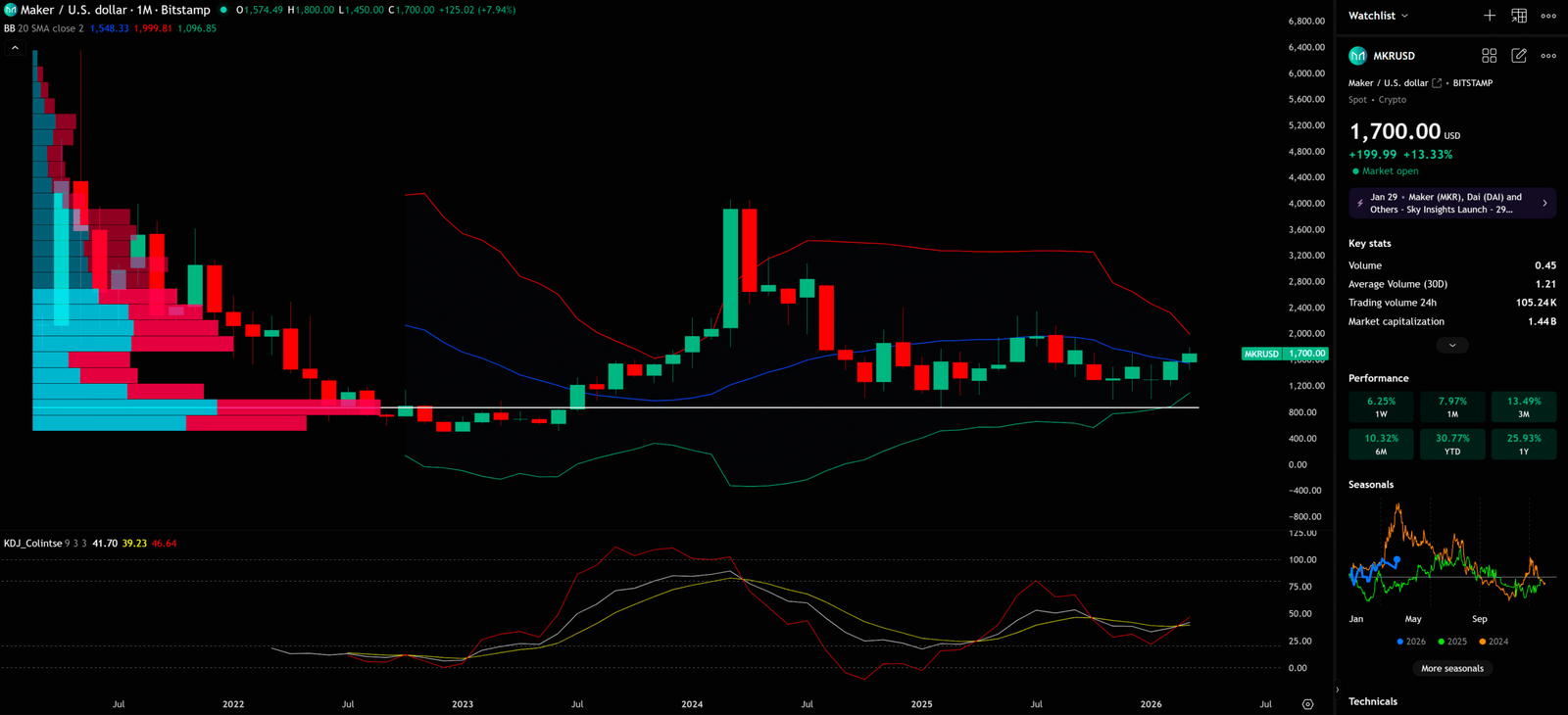The width and height of the screenshot is (1568, 715).
Task: Open the Sky Insights Launch news item
Action: click(1452, 204)
